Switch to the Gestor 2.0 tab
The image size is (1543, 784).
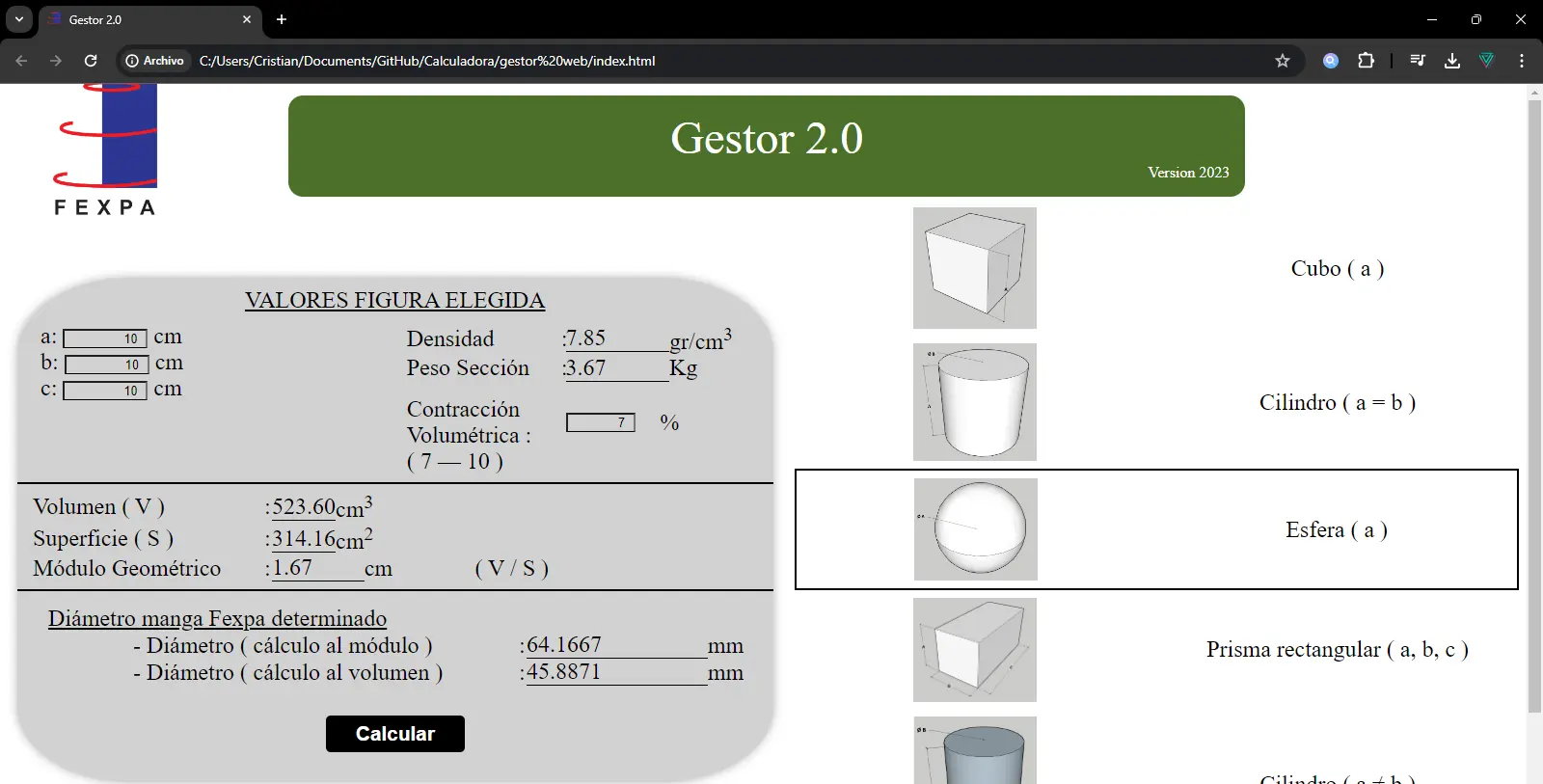tap(145, 19)
